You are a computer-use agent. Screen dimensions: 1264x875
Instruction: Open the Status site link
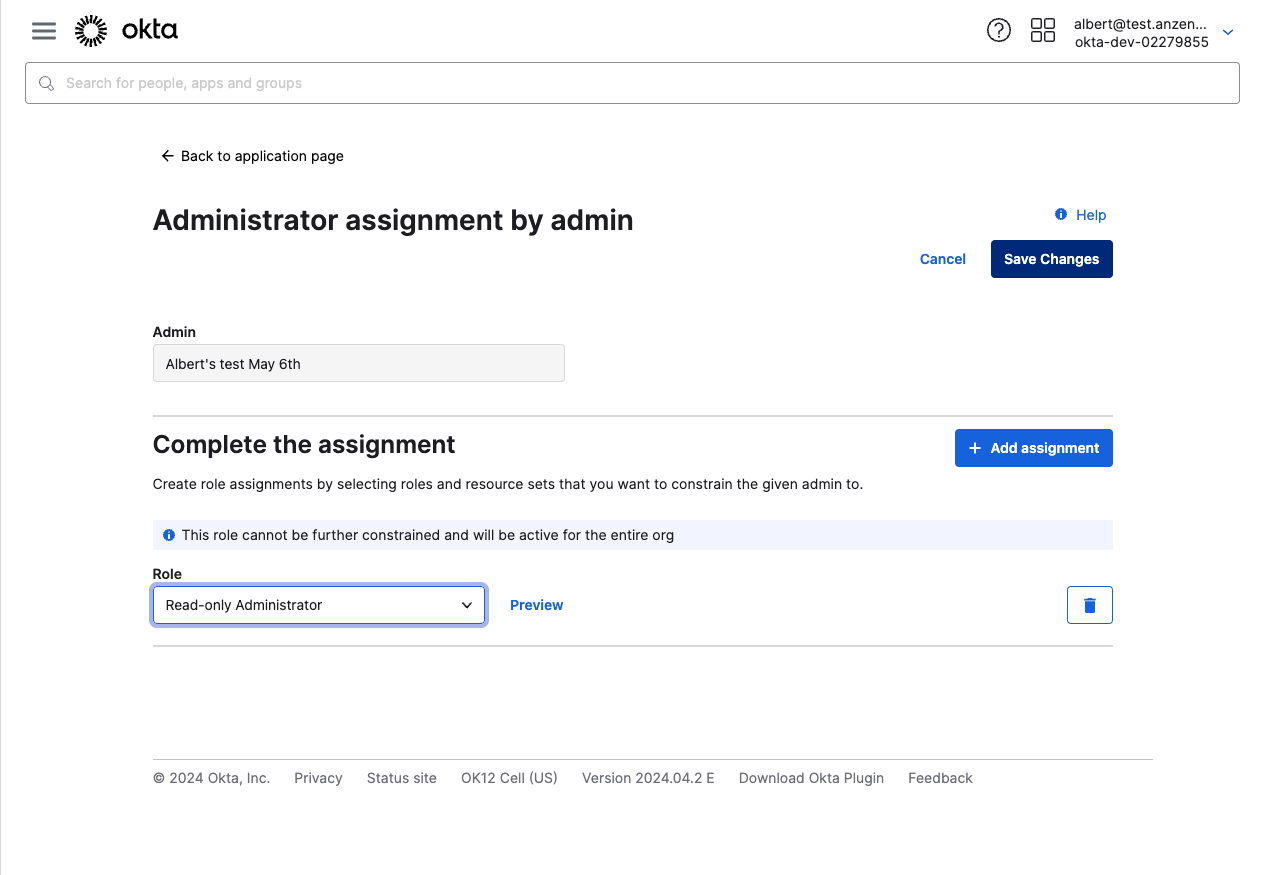point(401,778)
